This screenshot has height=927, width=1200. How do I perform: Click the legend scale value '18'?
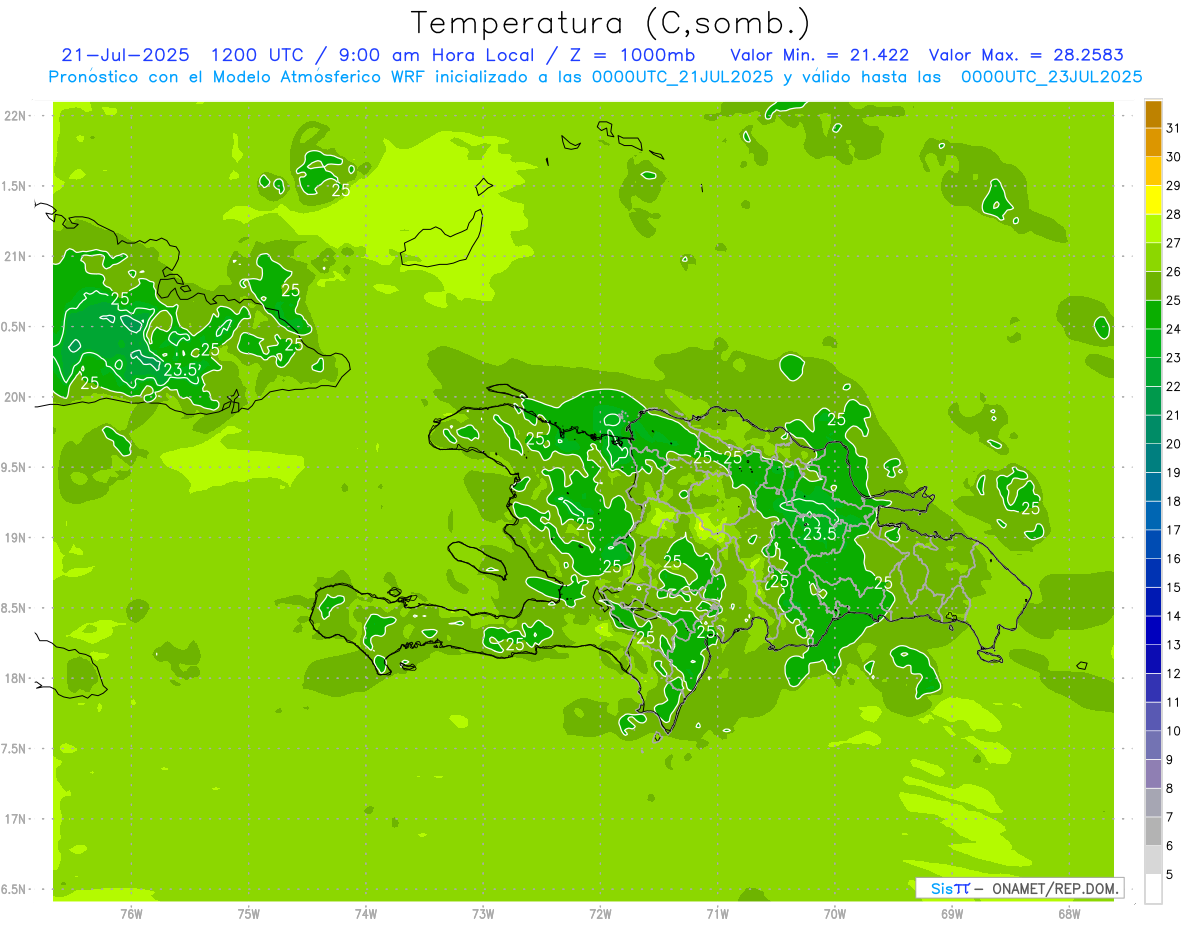click(x=1174, y=501)
